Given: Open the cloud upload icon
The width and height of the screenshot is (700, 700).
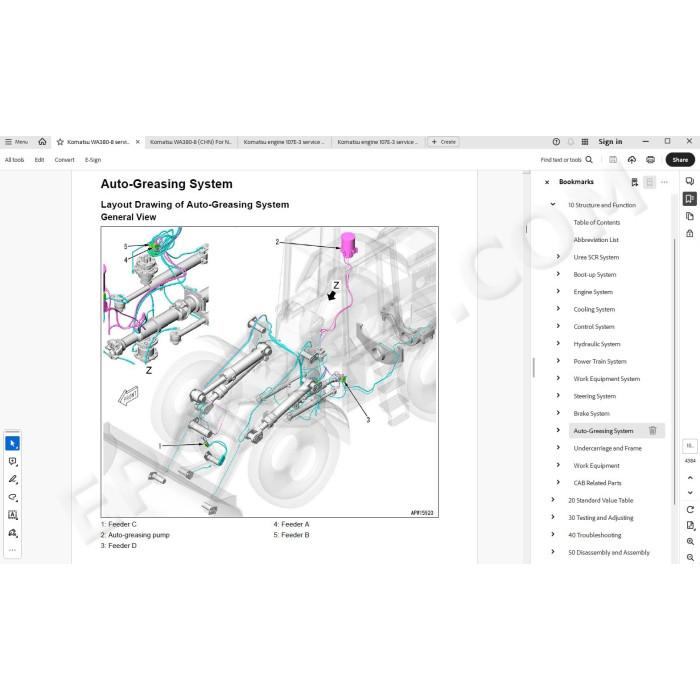Looking at the screenshot, I should (x=632, y=160).
